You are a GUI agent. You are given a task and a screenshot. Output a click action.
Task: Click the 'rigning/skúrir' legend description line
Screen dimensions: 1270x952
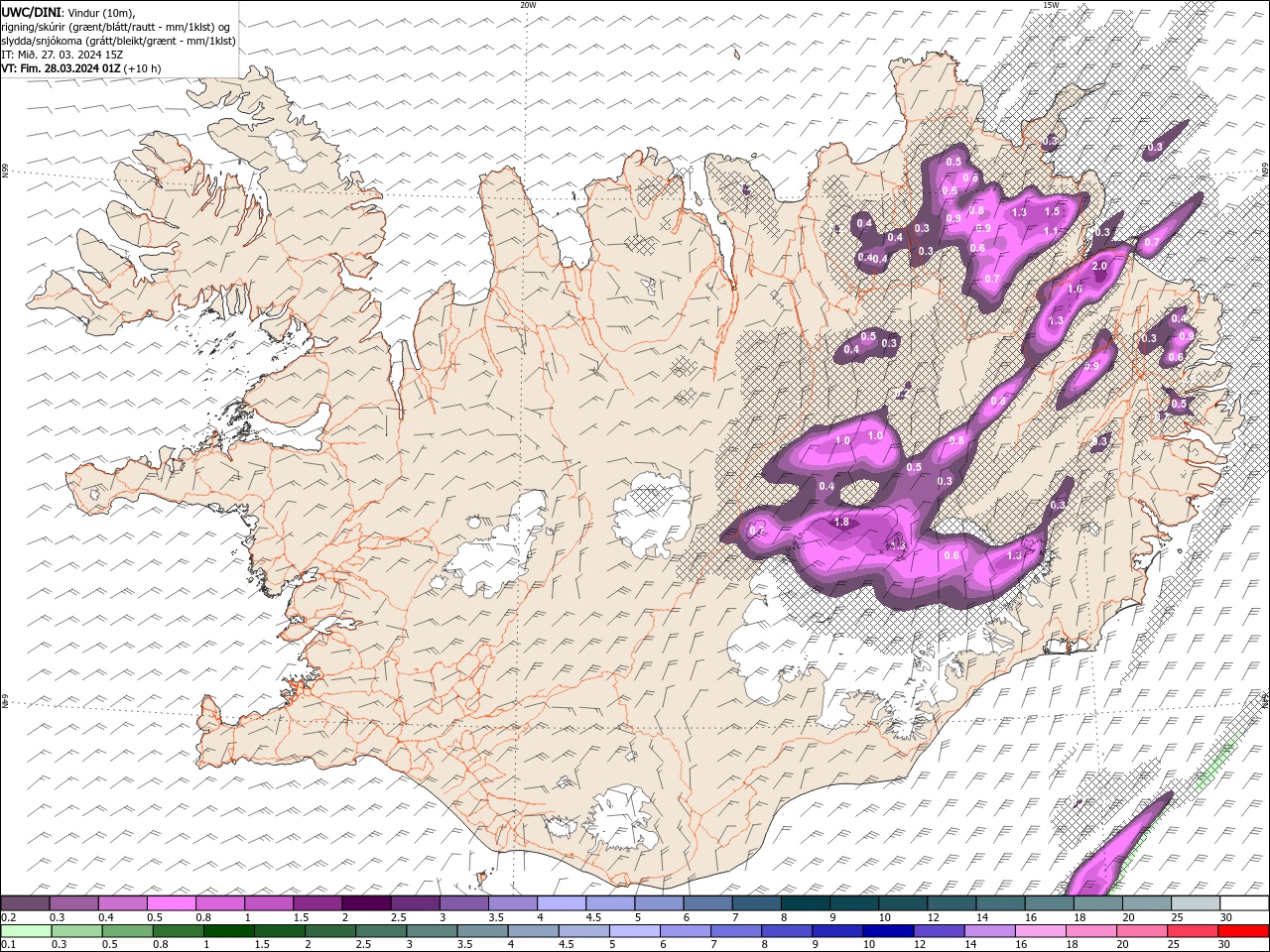click(115, 27)
